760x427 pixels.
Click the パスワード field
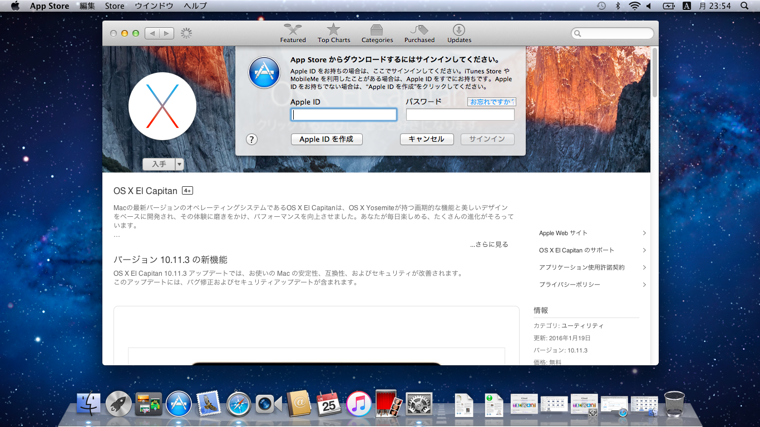click(460, 114)
